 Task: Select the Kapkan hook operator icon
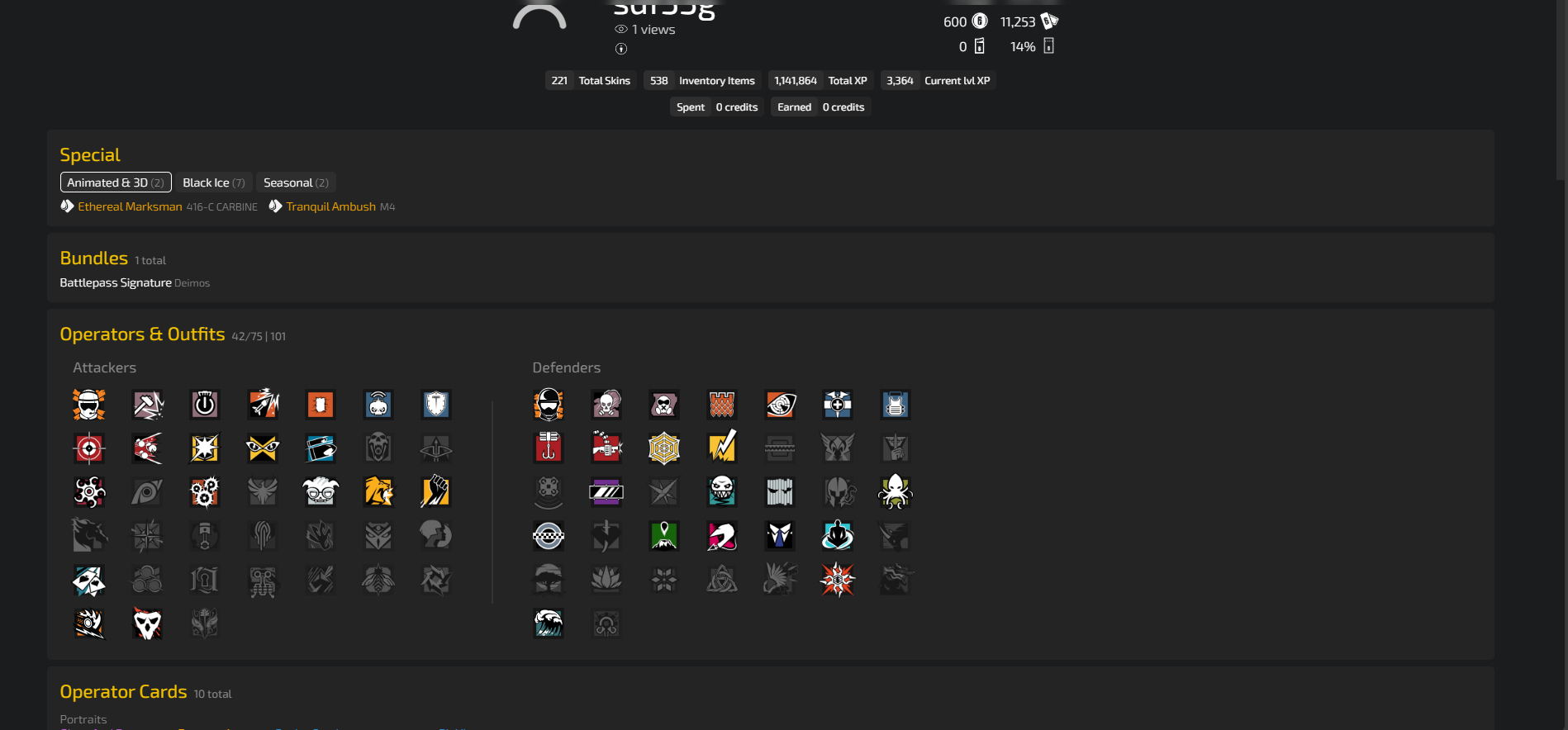pyautogui.click(x=549, y=448)
